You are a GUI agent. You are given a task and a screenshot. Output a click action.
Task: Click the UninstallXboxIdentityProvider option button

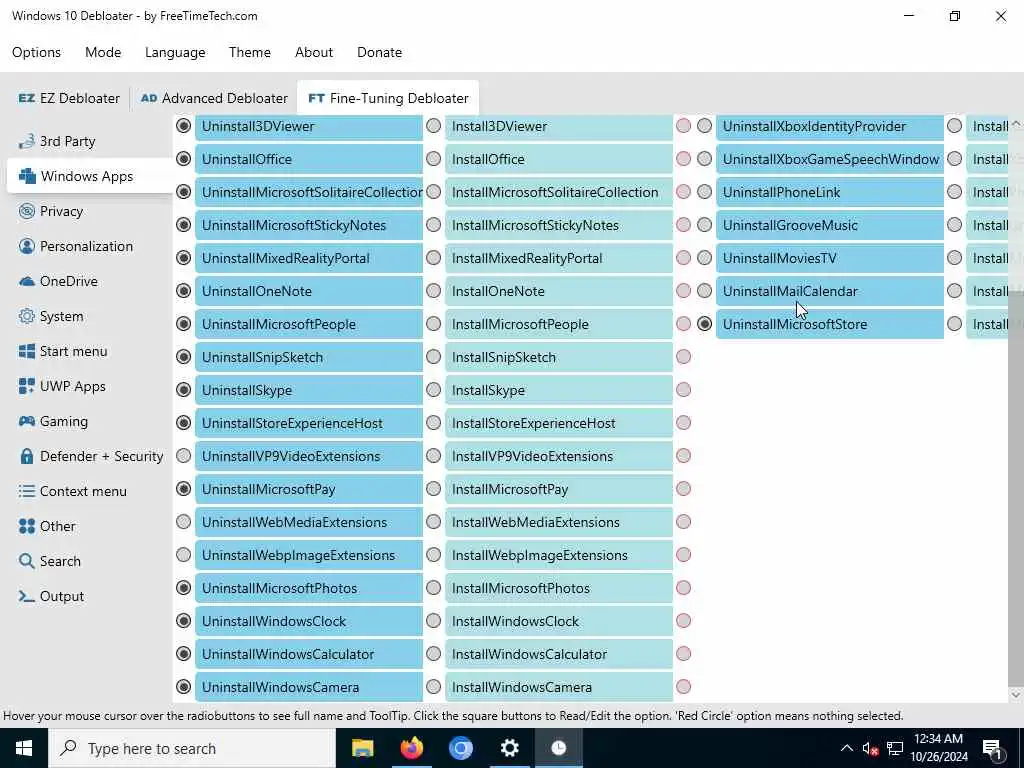tap(829, 127)
